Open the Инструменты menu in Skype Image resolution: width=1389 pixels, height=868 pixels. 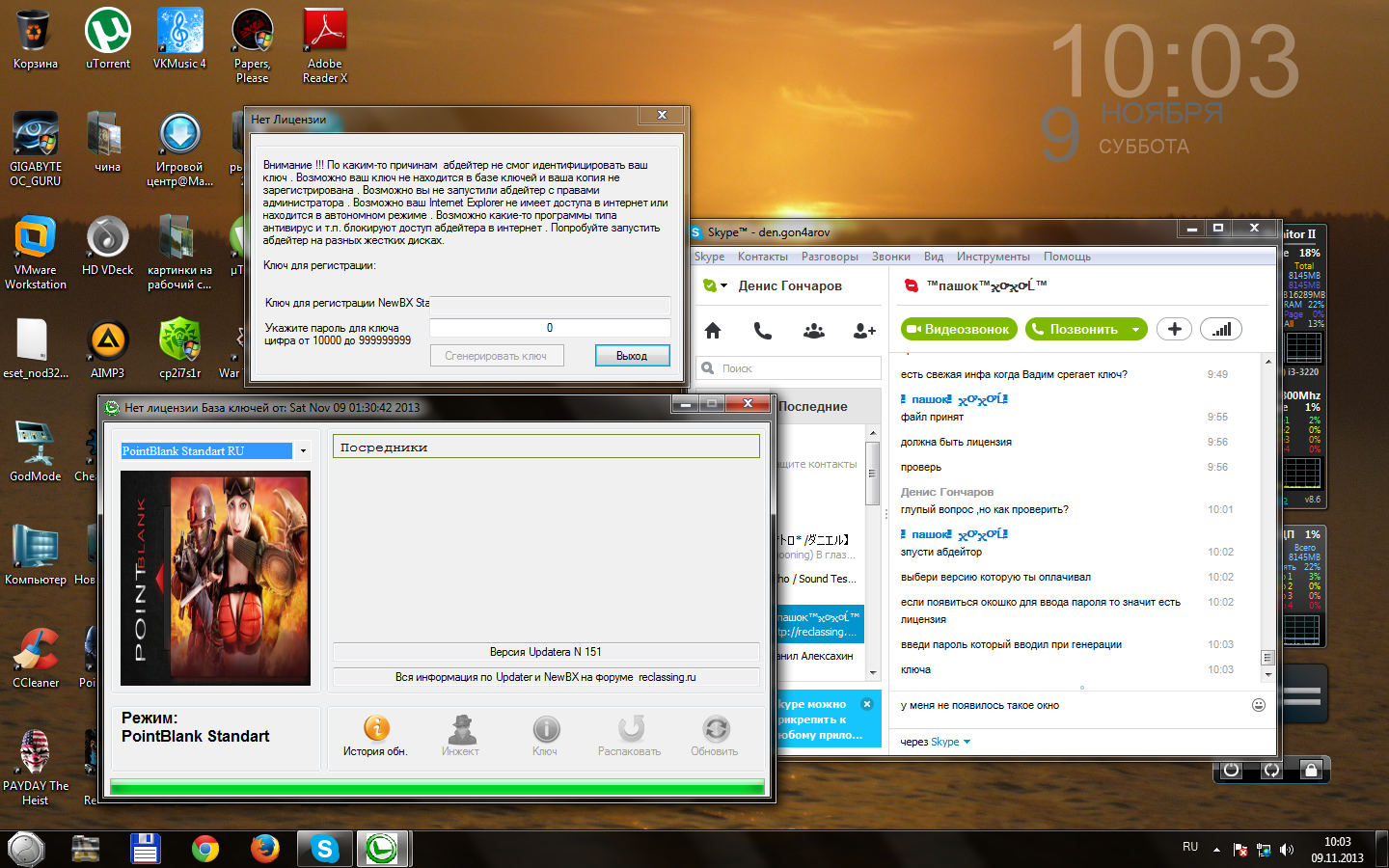994,257
